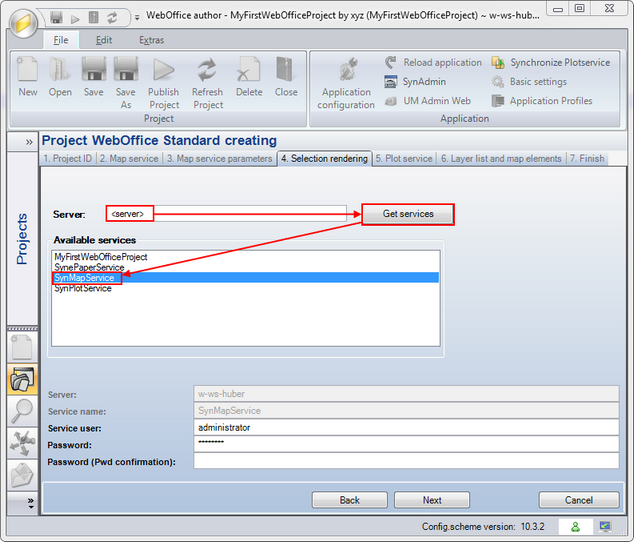Click the Service user field

[x=406, y=428]
